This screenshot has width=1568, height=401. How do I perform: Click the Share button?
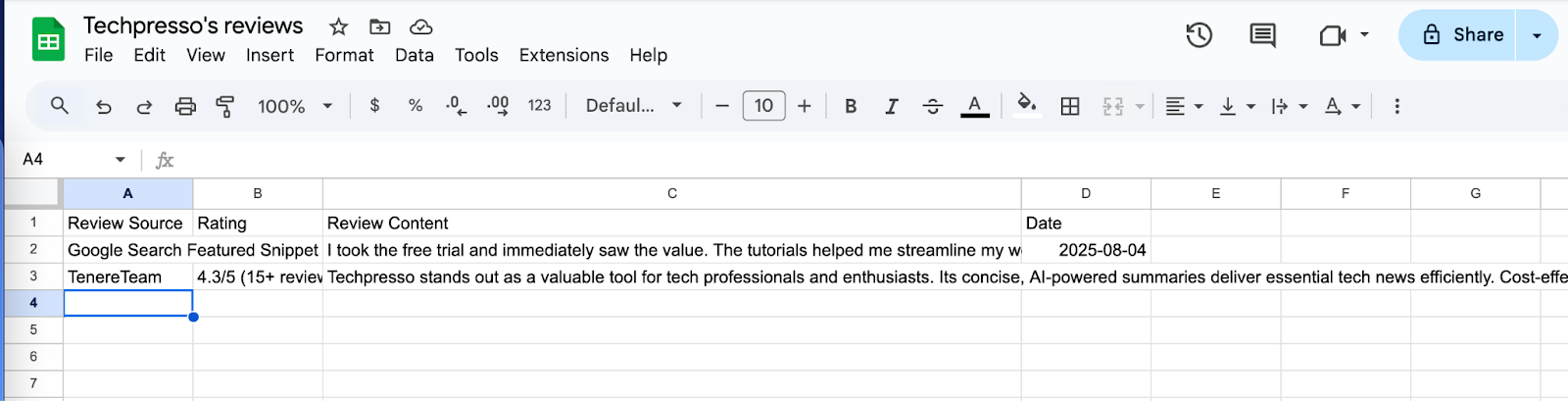point(1457,35)
